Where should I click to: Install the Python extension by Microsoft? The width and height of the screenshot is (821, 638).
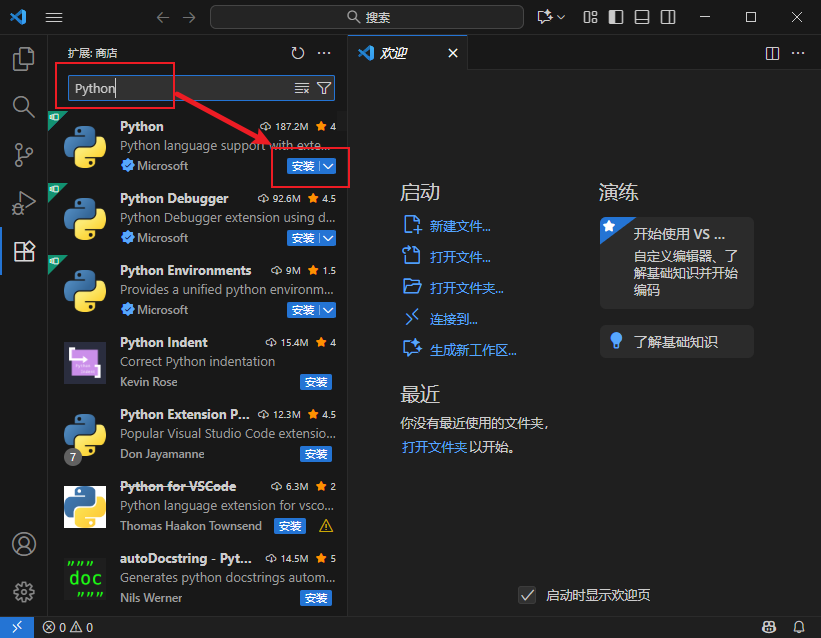point(303,165)
